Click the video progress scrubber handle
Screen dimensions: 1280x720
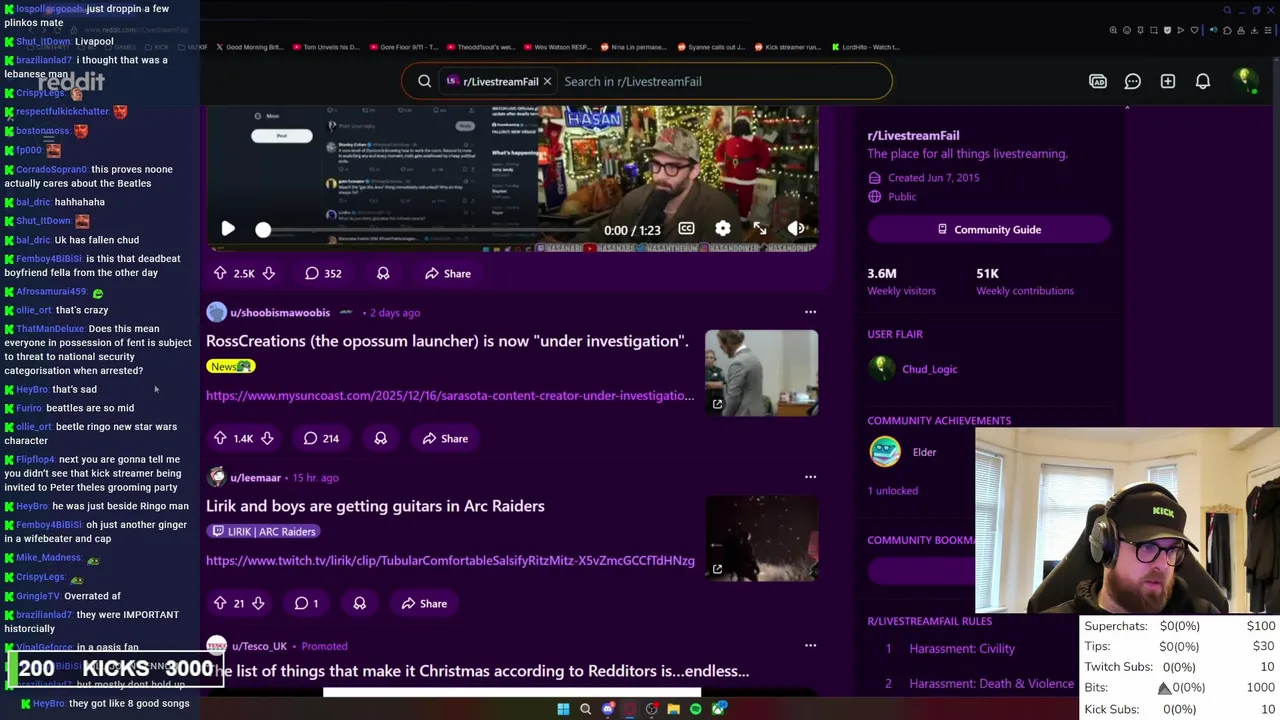263,230
